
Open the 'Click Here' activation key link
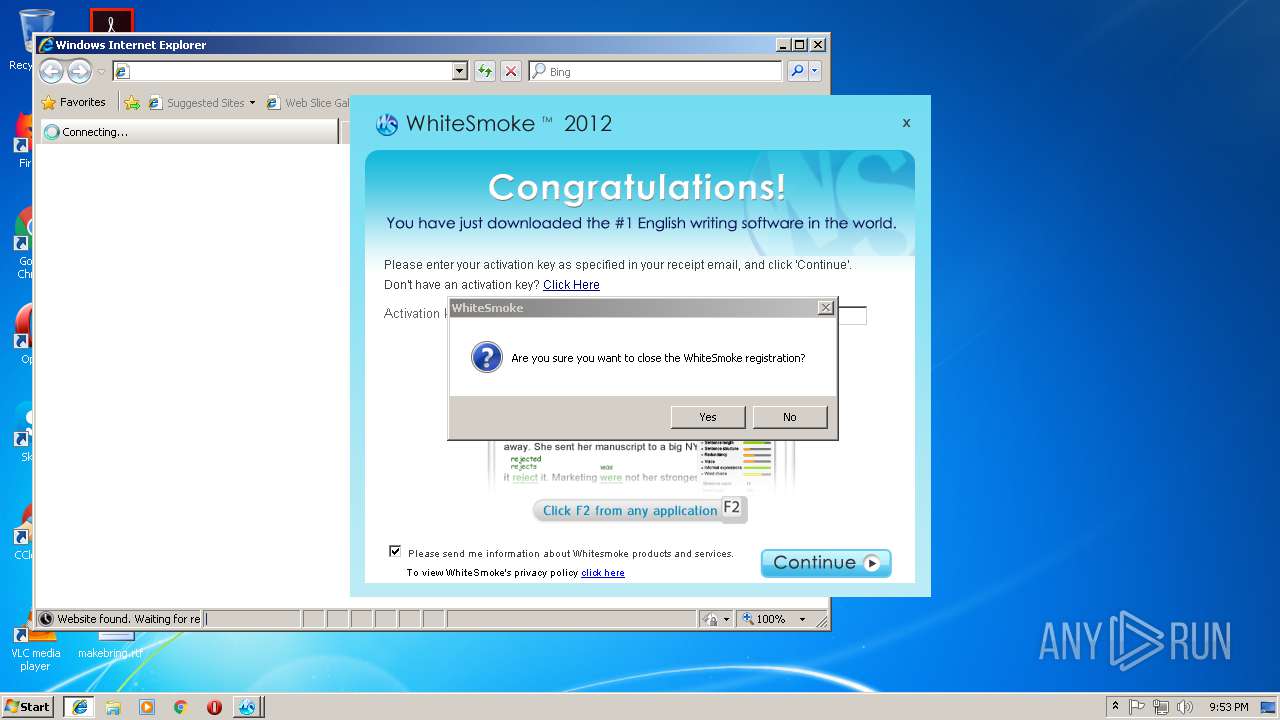571,285
